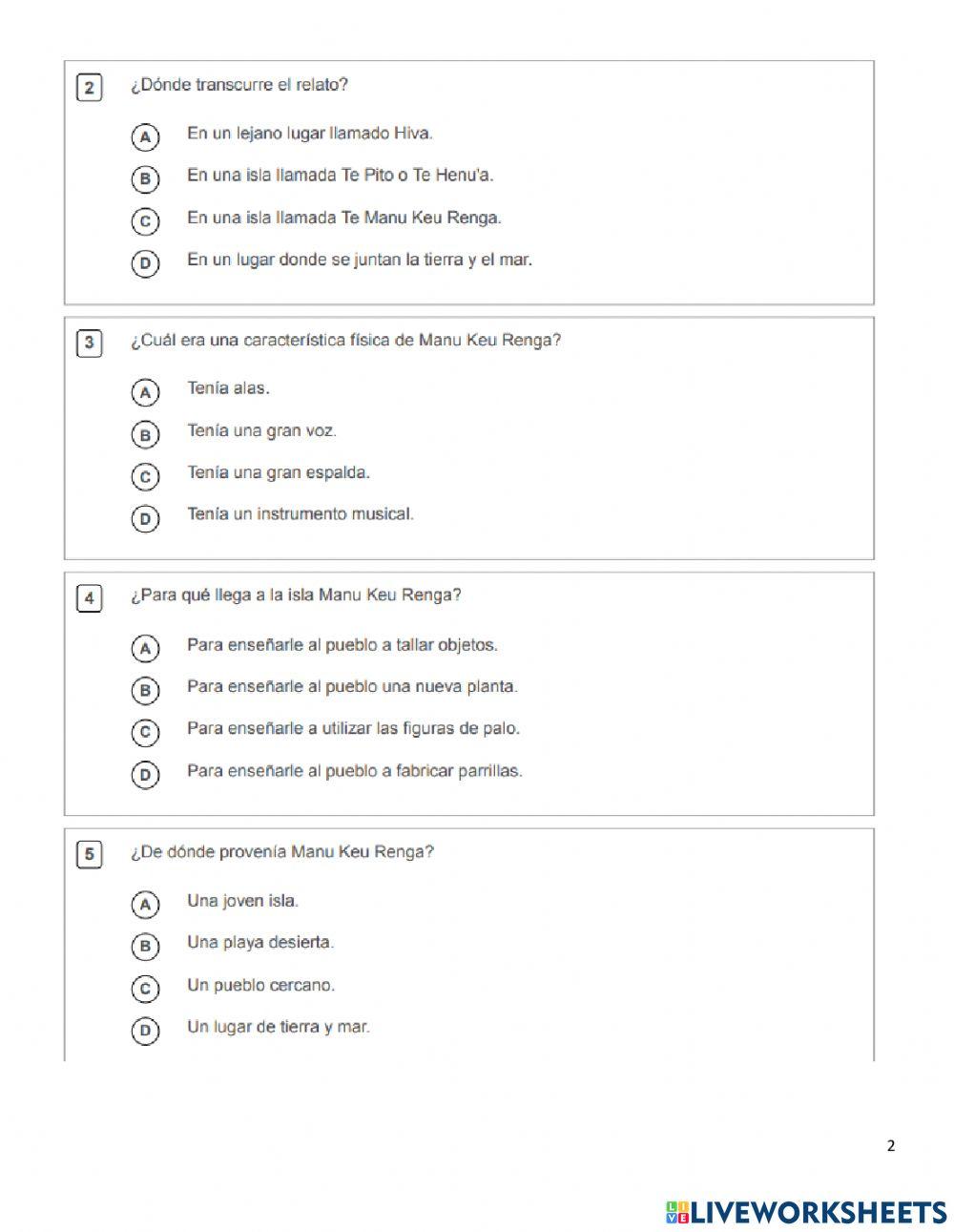Pick 'Tenía un instrumento musical' option D
The height and width of the screenshot is (1232, 954).
145,518
